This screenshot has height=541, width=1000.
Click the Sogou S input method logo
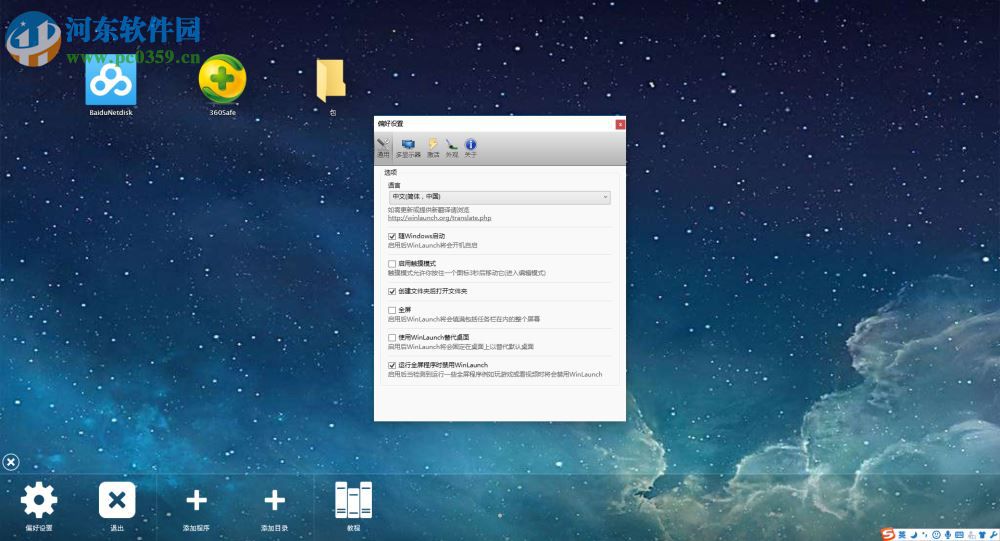(x=888, y=535)
